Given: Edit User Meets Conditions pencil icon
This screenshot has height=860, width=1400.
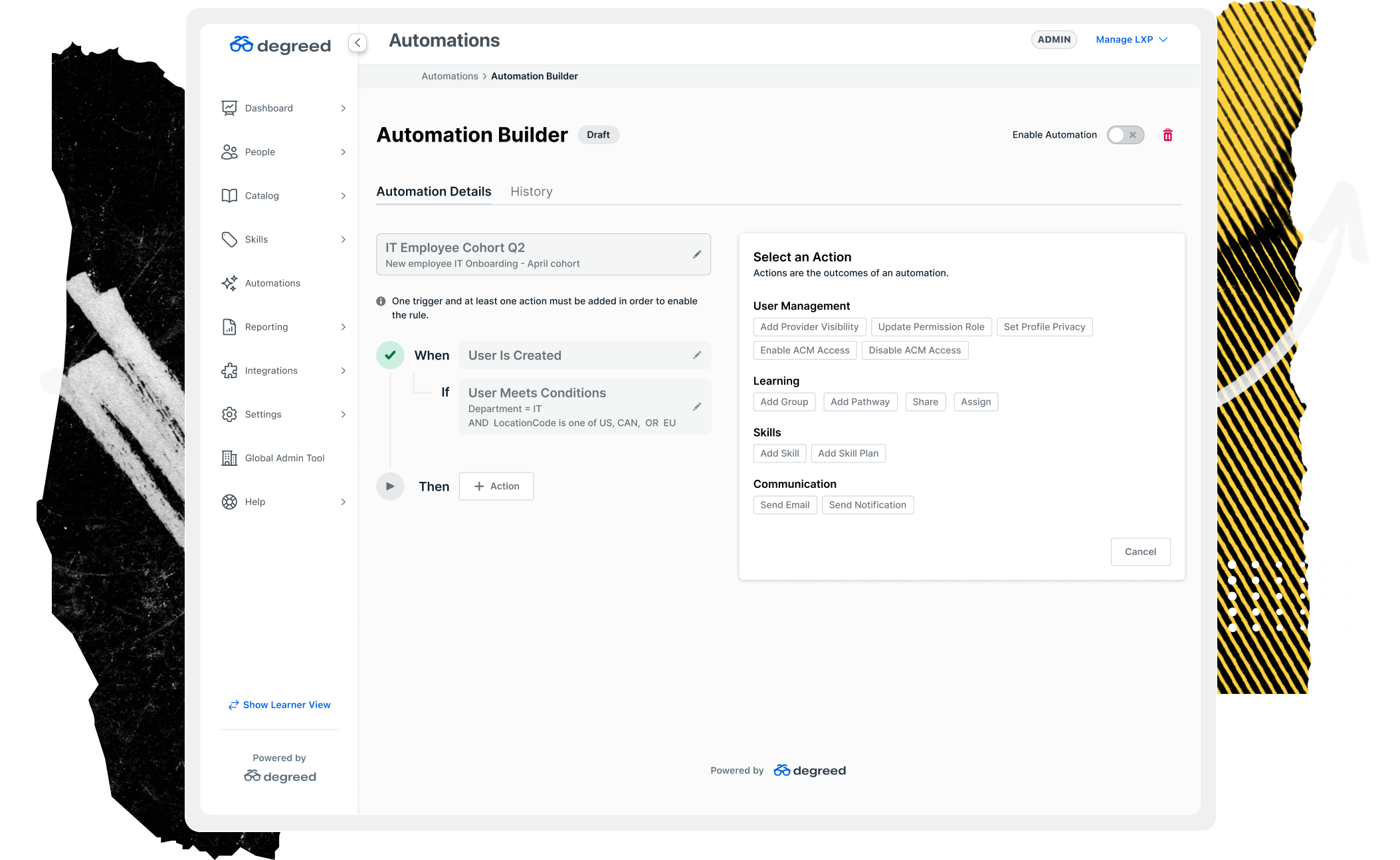Looking at the screenshot, I should pos(697,406).
